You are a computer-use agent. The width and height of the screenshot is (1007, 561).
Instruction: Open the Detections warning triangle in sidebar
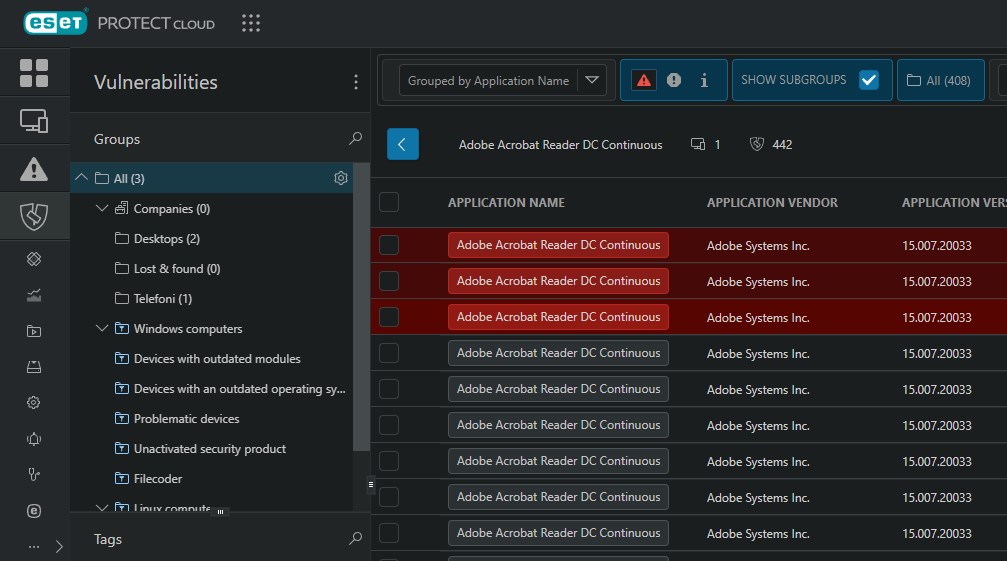point(34,169)
